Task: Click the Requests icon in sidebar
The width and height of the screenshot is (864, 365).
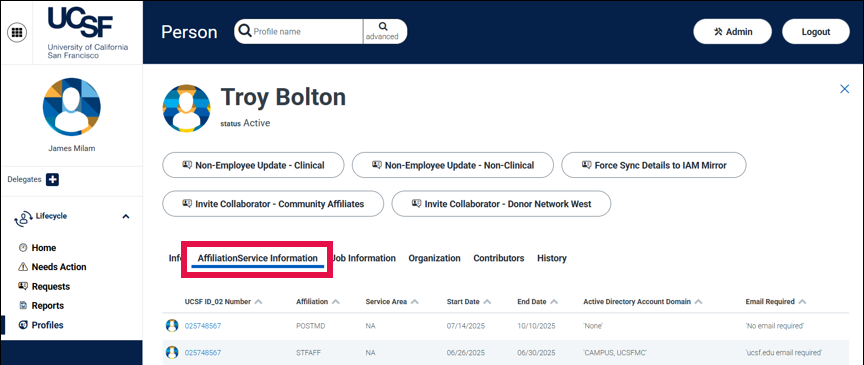Action: pos(23,286)
